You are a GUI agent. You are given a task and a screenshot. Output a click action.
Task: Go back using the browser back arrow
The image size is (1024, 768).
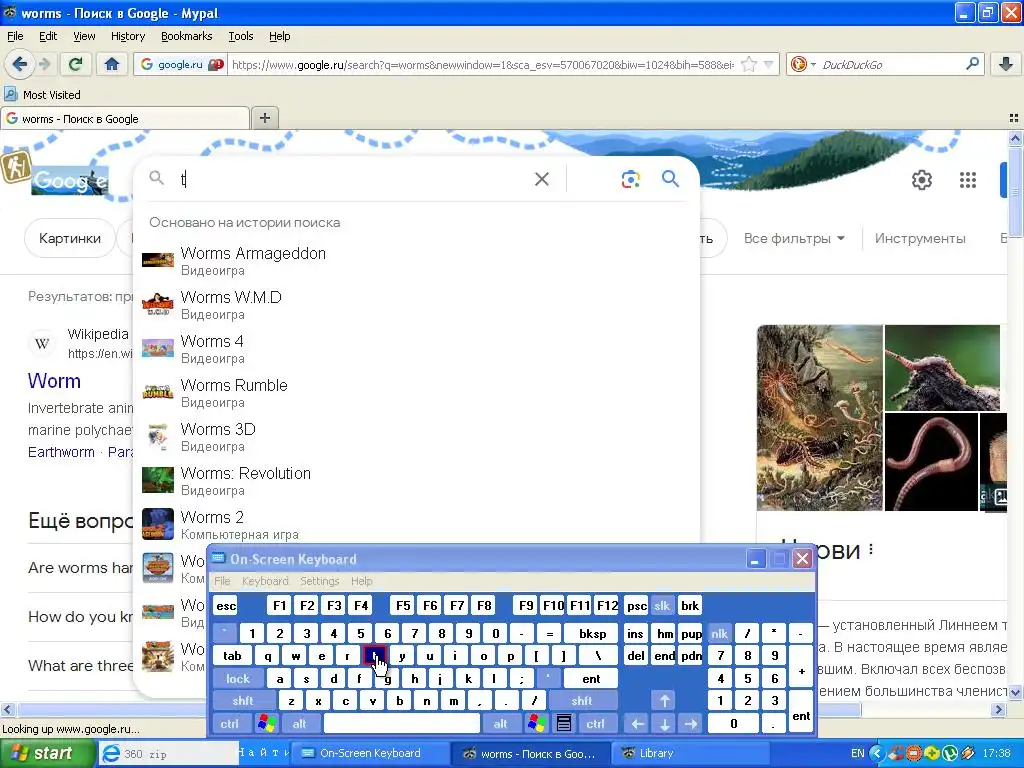point(19,64)
